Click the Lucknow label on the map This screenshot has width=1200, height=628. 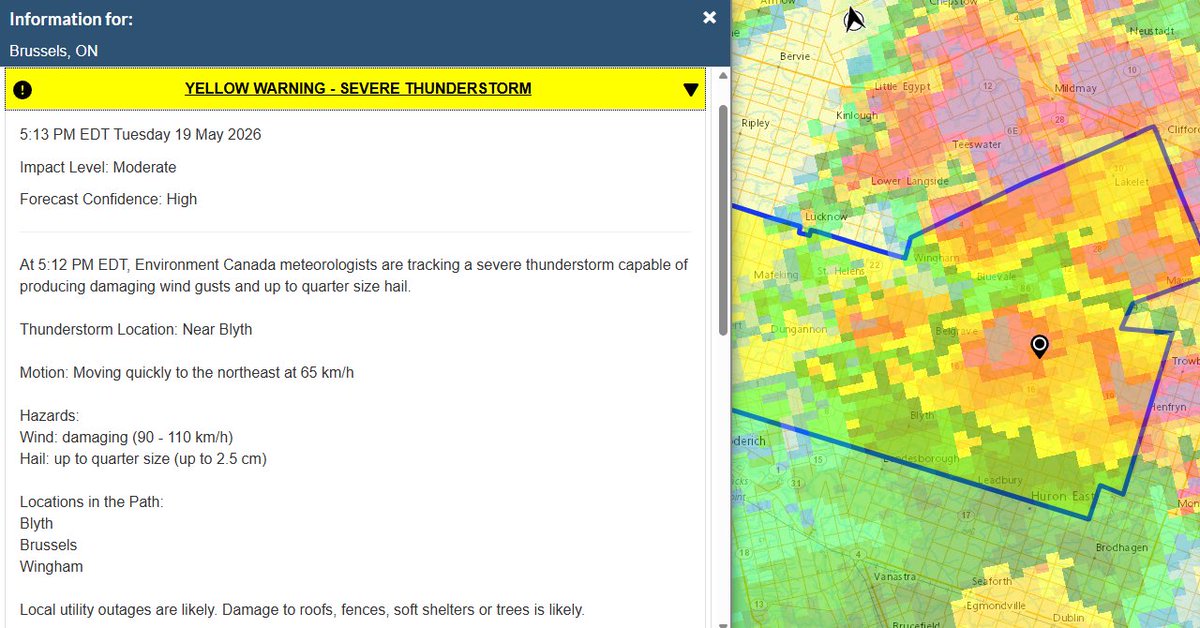point(825,217)
